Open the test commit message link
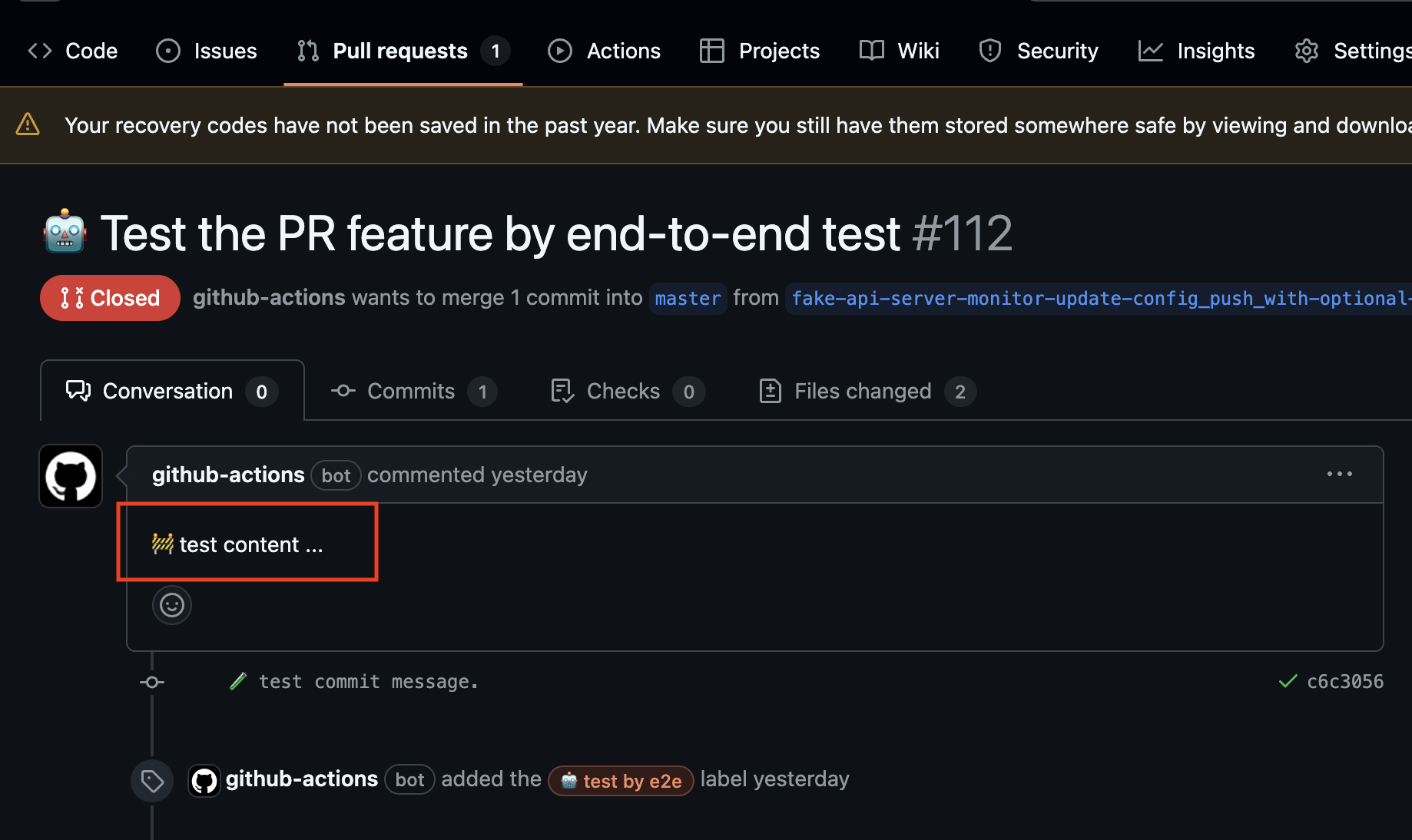 coord(369,682)
